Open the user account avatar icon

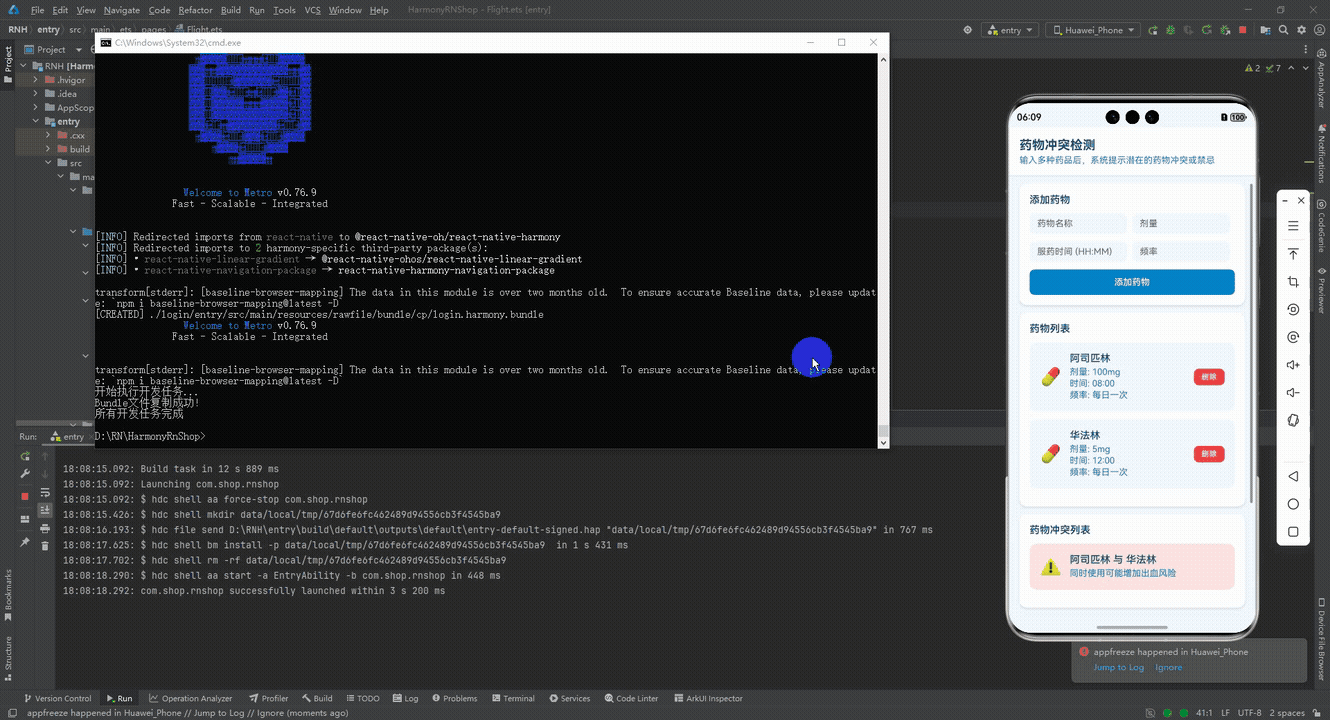tap(1317, 30)
